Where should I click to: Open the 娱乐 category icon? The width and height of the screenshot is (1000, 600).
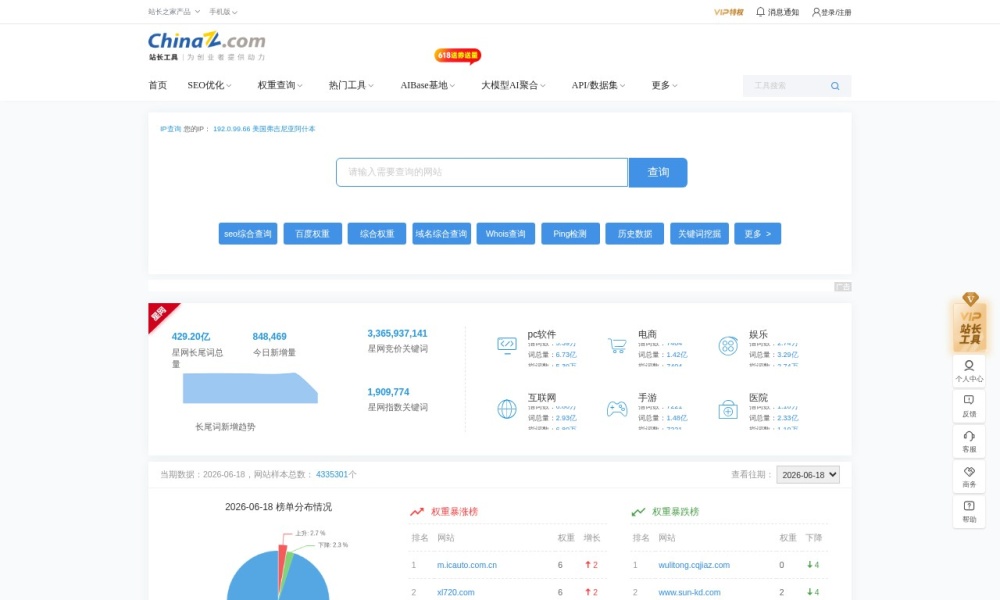click(x=728, y=345)
